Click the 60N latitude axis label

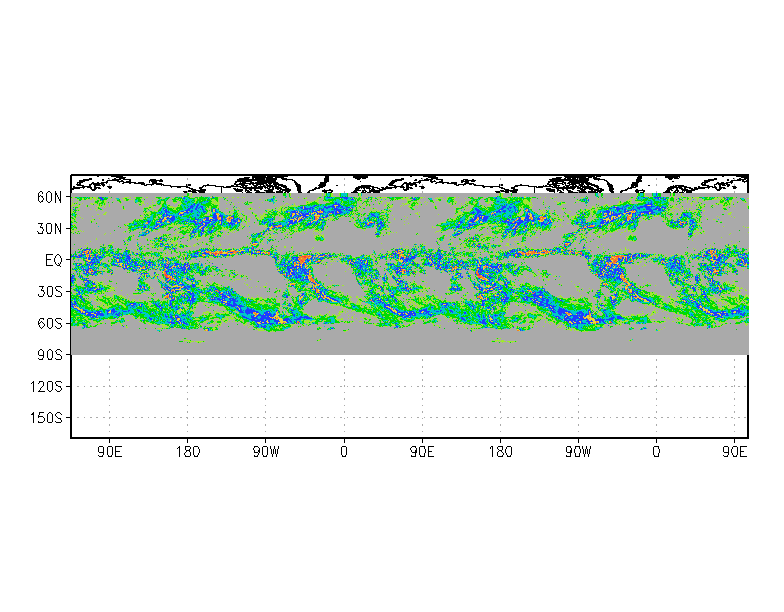pos(50,197)
